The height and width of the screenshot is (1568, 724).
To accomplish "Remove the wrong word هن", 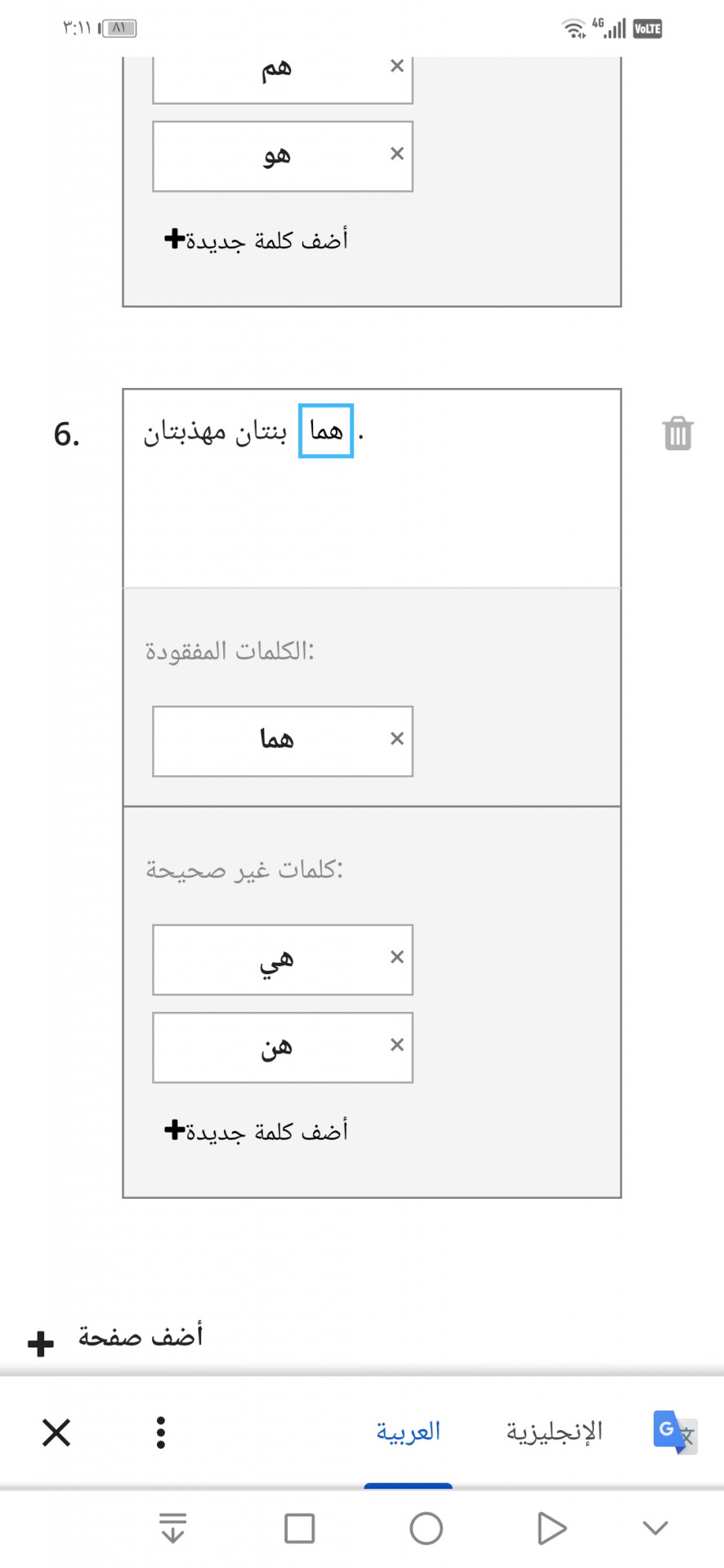I will 397,1045.
